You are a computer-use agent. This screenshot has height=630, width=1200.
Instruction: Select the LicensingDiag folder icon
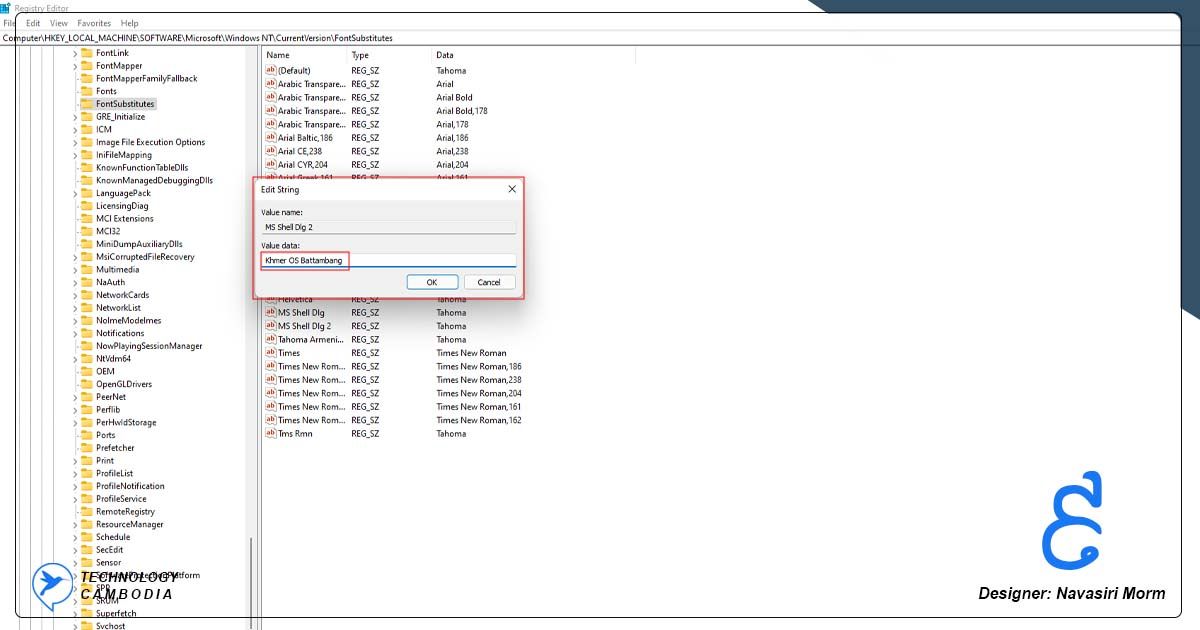click(87, 206)
